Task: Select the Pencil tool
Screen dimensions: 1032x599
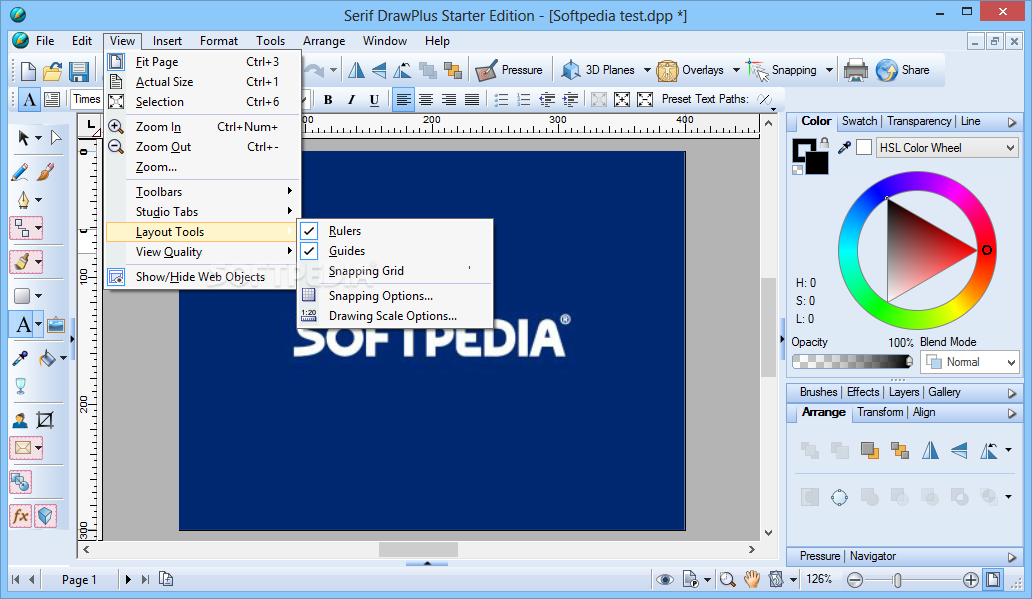Action: coord(20,172)
